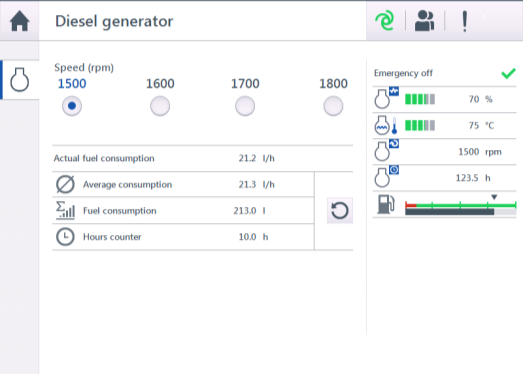Click the coolant temperature bar gauge at 75 °C

(x=420, y=126)
